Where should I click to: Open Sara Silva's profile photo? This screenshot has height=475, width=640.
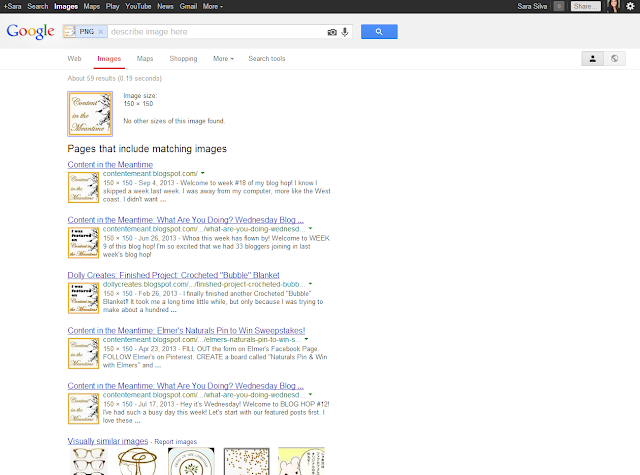[613, 6]
